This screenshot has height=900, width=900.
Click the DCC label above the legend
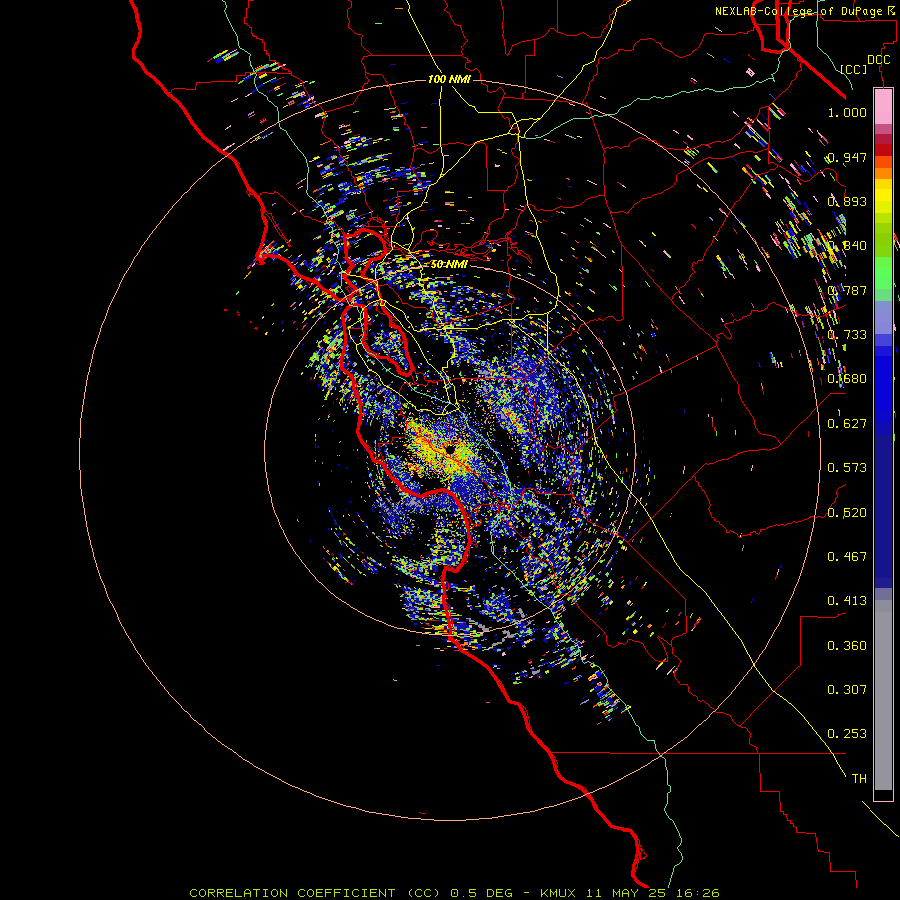tap(879, 59)
